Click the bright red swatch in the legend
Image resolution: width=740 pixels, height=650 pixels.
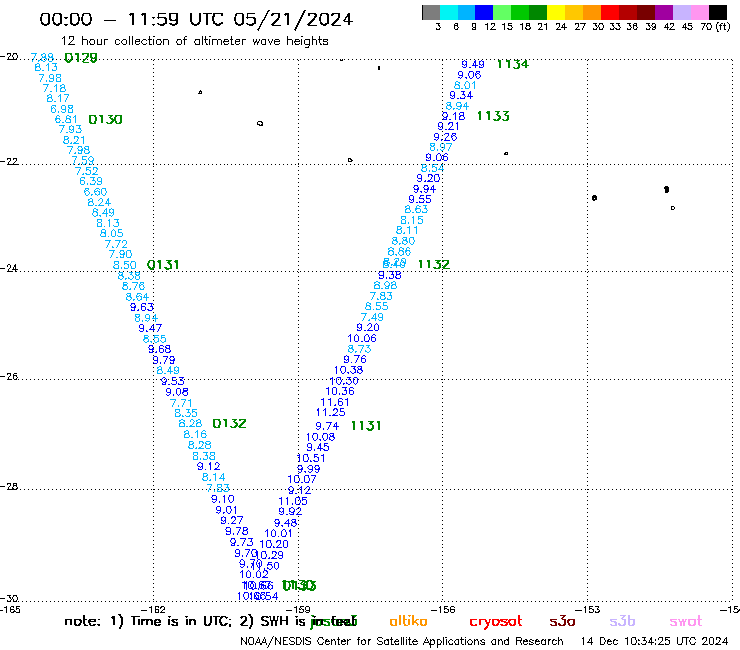point(610,12)
